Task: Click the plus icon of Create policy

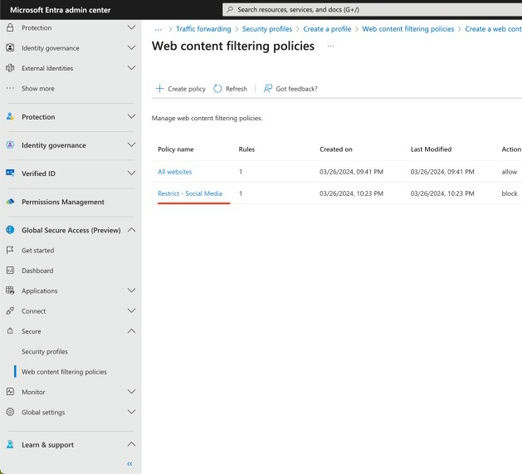Action: (160, 88)
